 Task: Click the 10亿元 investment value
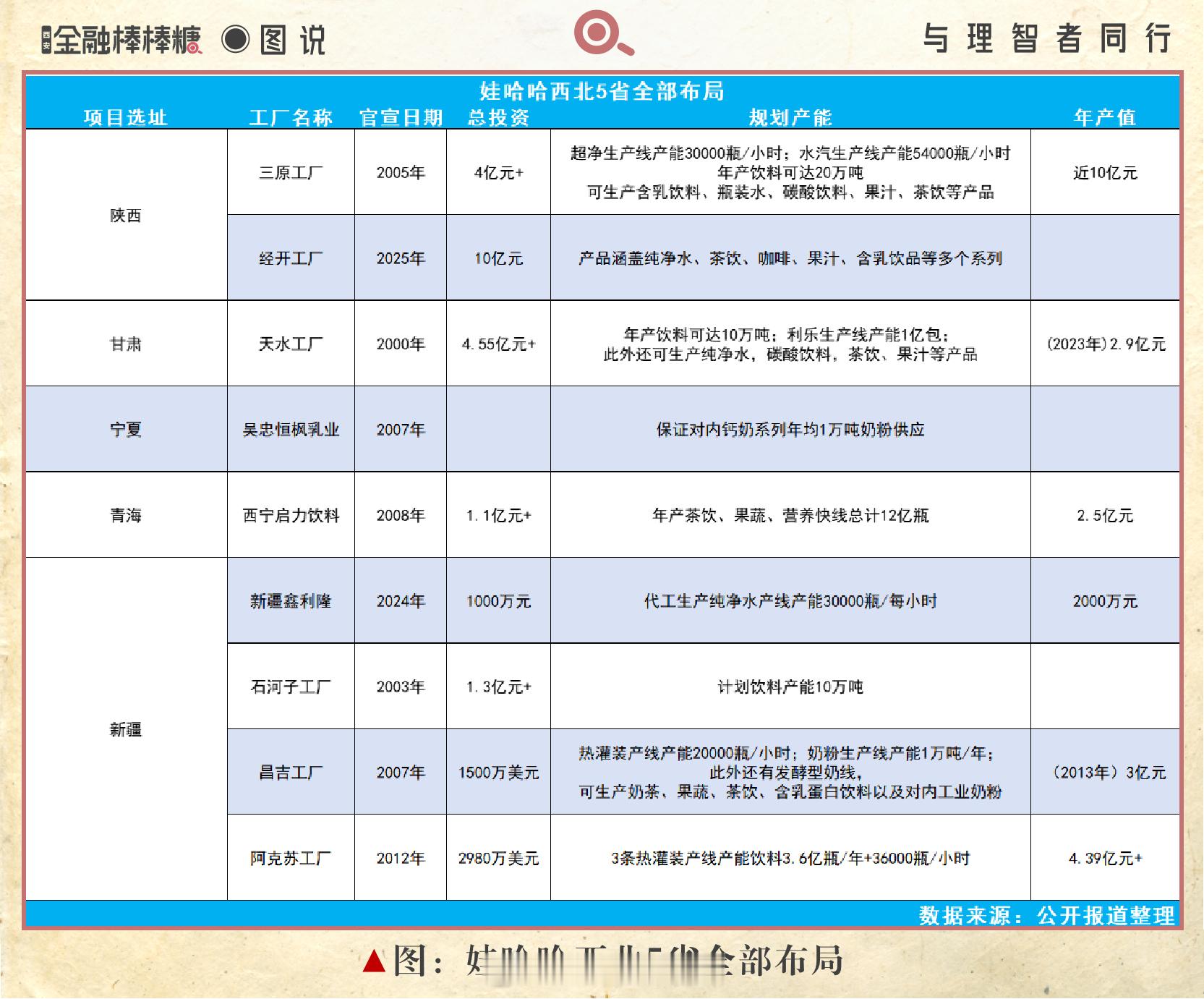point(498,258)
